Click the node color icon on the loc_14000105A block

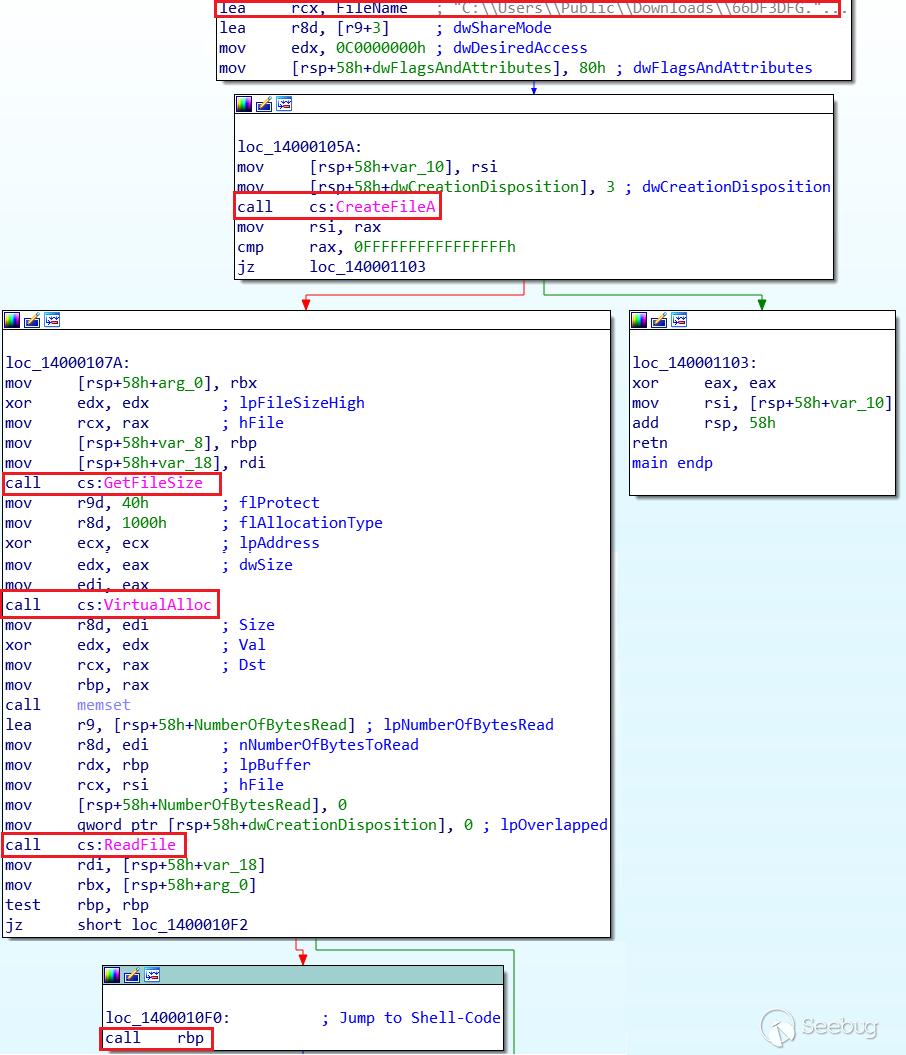tap(244, 104)
